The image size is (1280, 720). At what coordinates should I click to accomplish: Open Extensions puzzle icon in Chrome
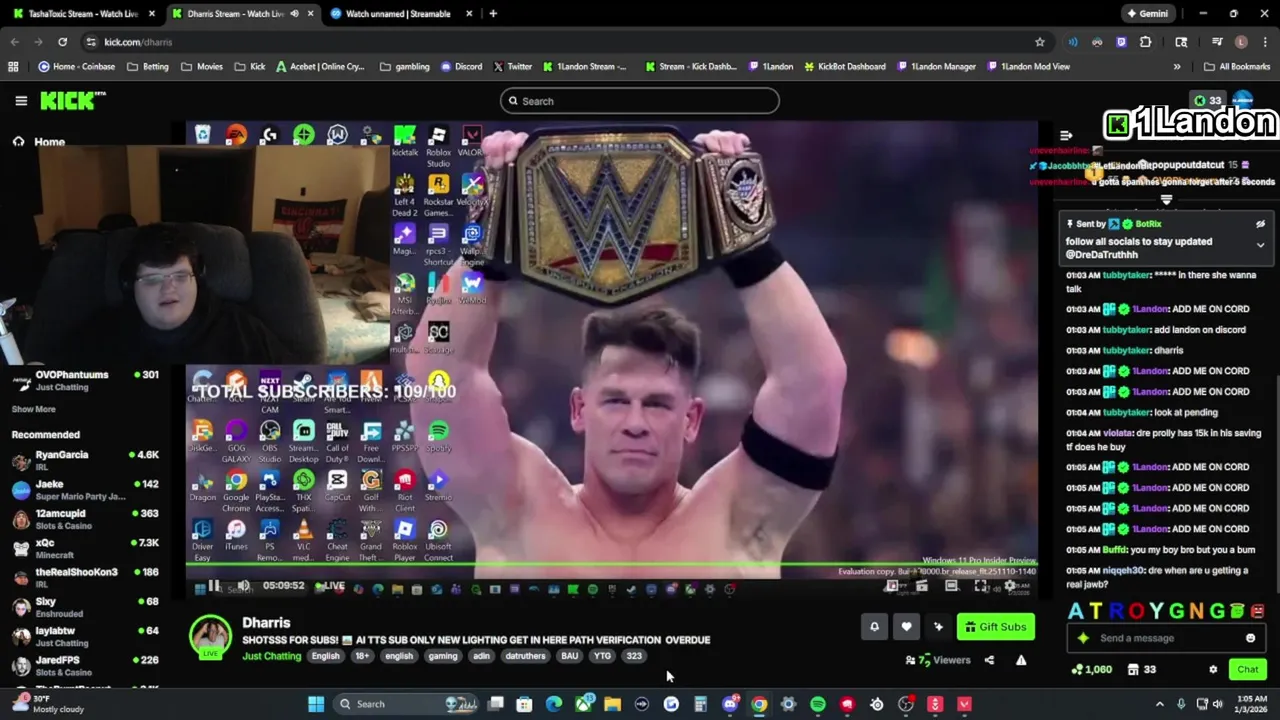[x=1146, y=42]
